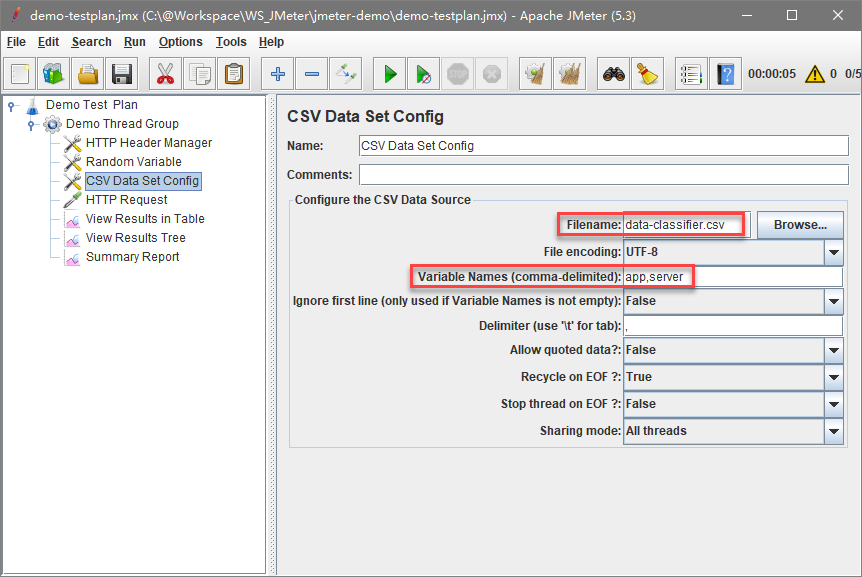Open Sharing mode dropdown
862x577 pixels.
(x=833, y=431)
